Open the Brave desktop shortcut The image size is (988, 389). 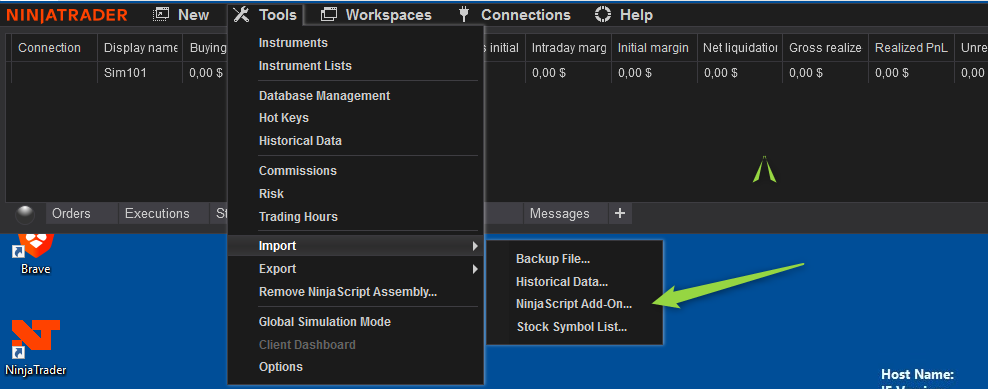[35, 254]
